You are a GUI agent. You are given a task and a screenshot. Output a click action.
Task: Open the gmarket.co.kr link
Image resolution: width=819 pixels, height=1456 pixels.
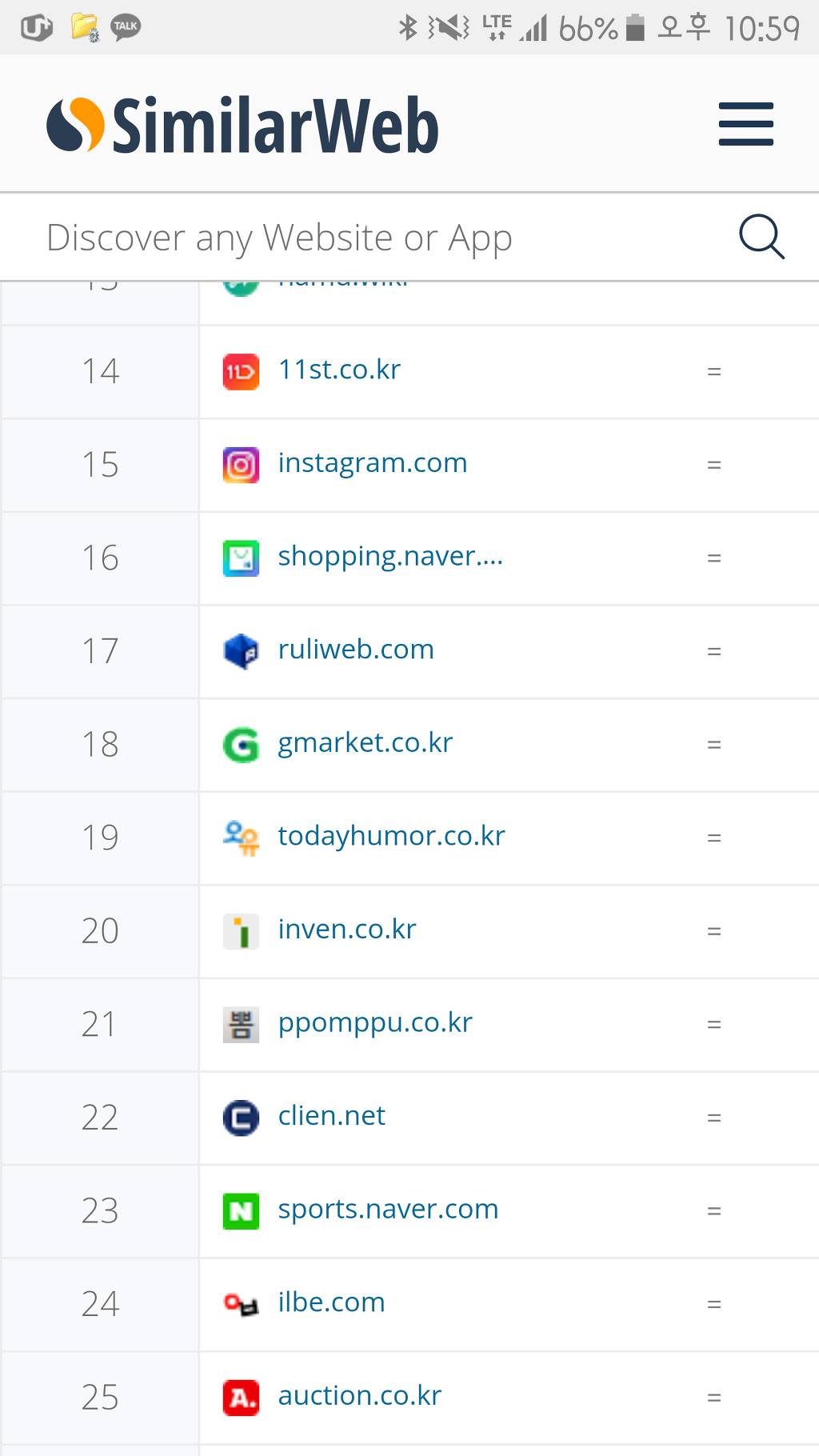pos(365,743)
